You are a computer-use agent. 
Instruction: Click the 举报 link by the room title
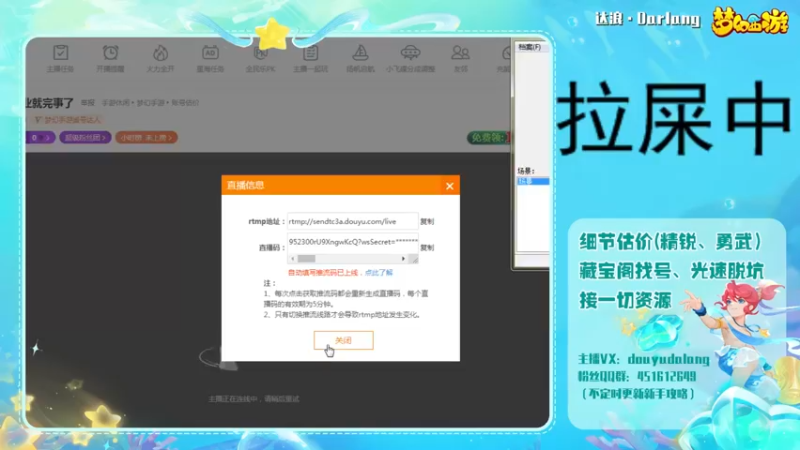point(88,103)
